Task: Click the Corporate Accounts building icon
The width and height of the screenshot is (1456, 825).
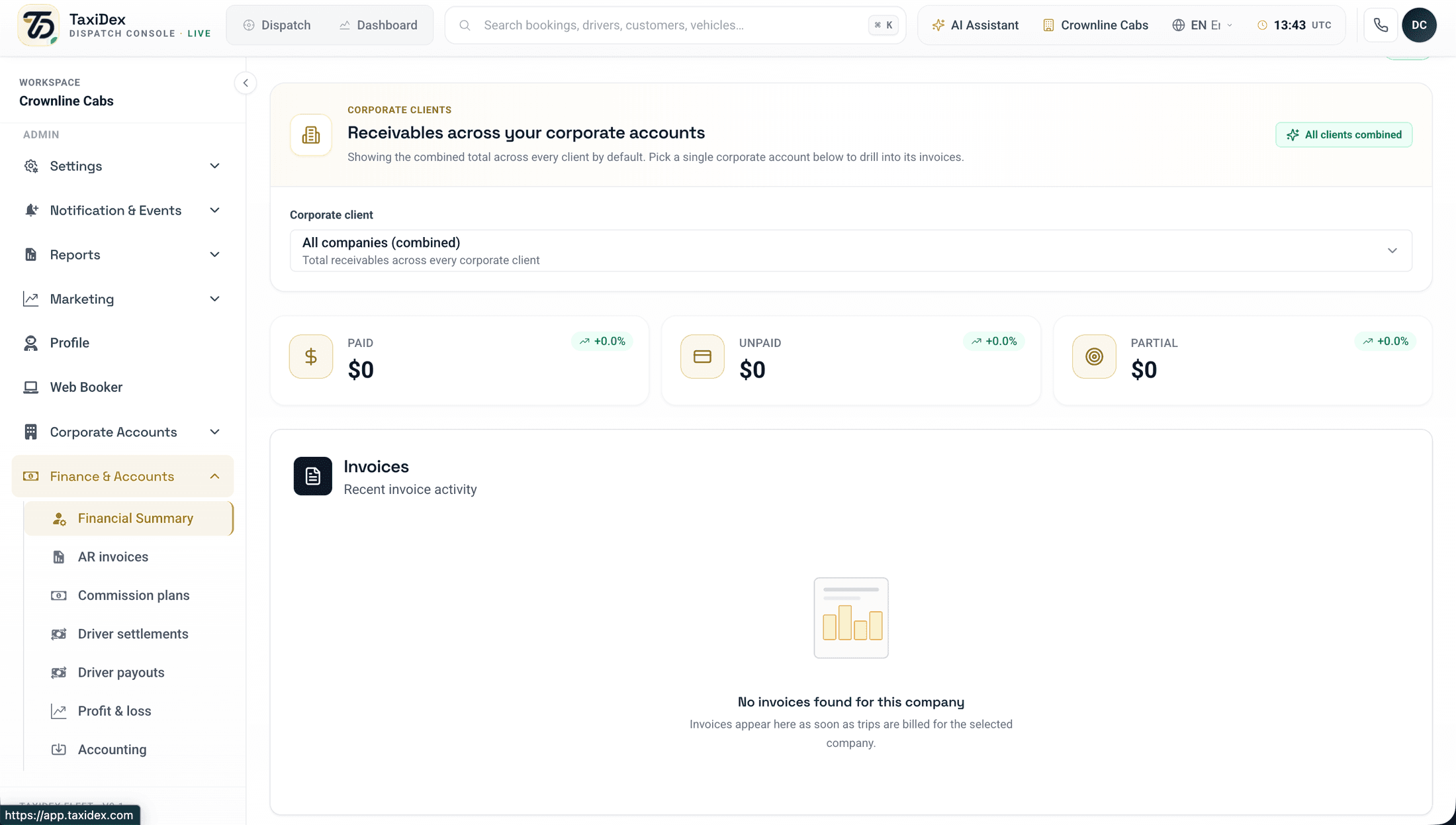Action: coord(31,432)
